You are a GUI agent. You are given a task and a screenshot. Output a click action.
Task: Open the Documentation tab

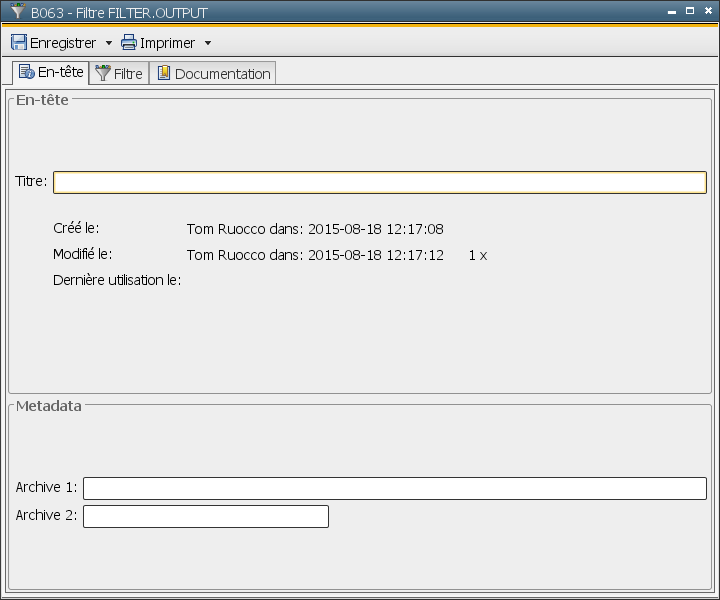213,73
